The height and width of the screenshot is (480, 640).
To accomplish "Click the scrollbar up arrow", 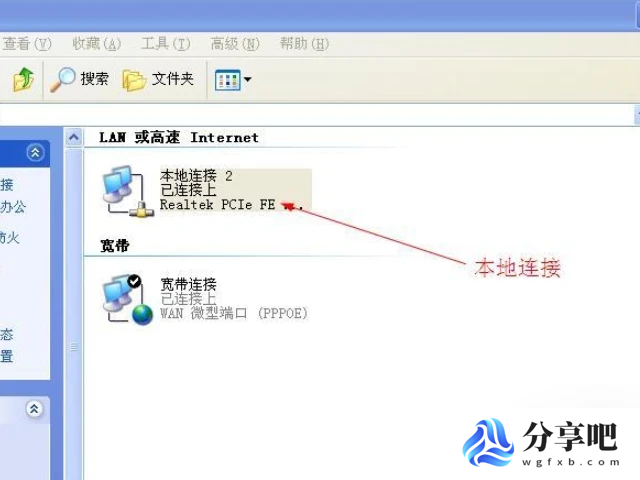I will coord(74,137).
